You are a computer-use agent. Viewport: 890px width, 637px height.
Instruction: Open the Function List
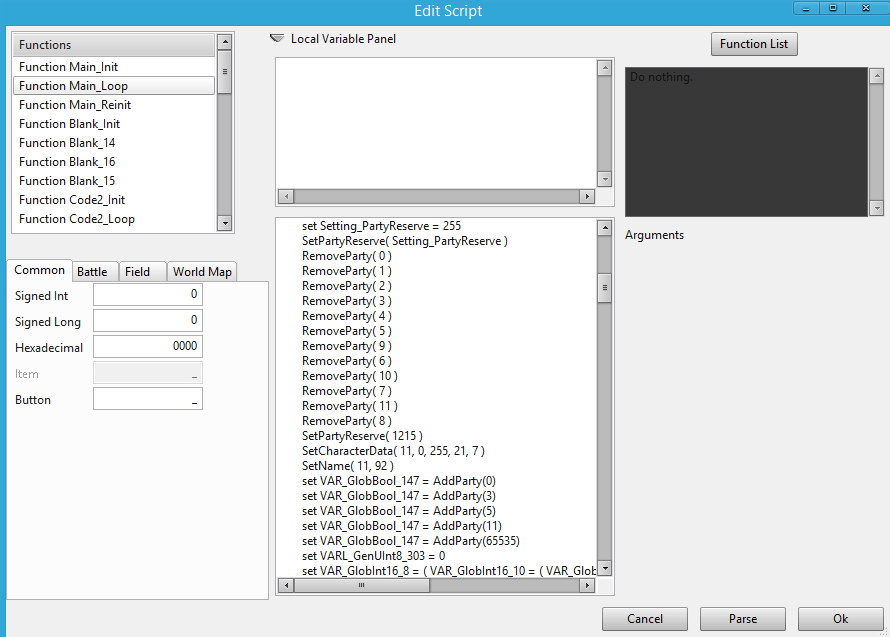pyautogui.click(x=754, y=44)
